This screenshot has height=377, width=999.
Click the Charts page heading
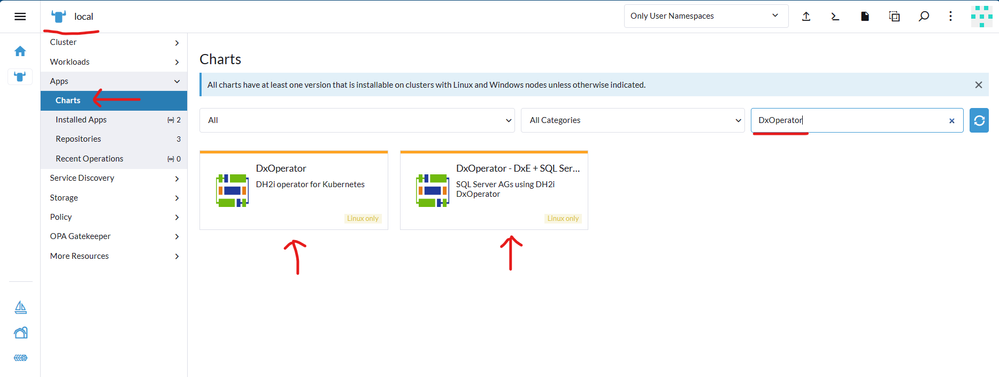pos(220,60)
